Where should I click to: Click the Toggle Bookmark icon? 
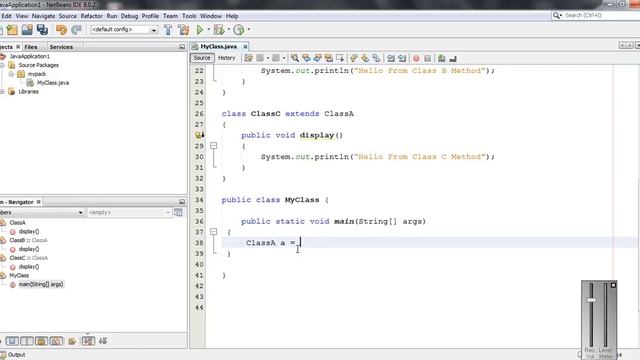tap(376, 58)
